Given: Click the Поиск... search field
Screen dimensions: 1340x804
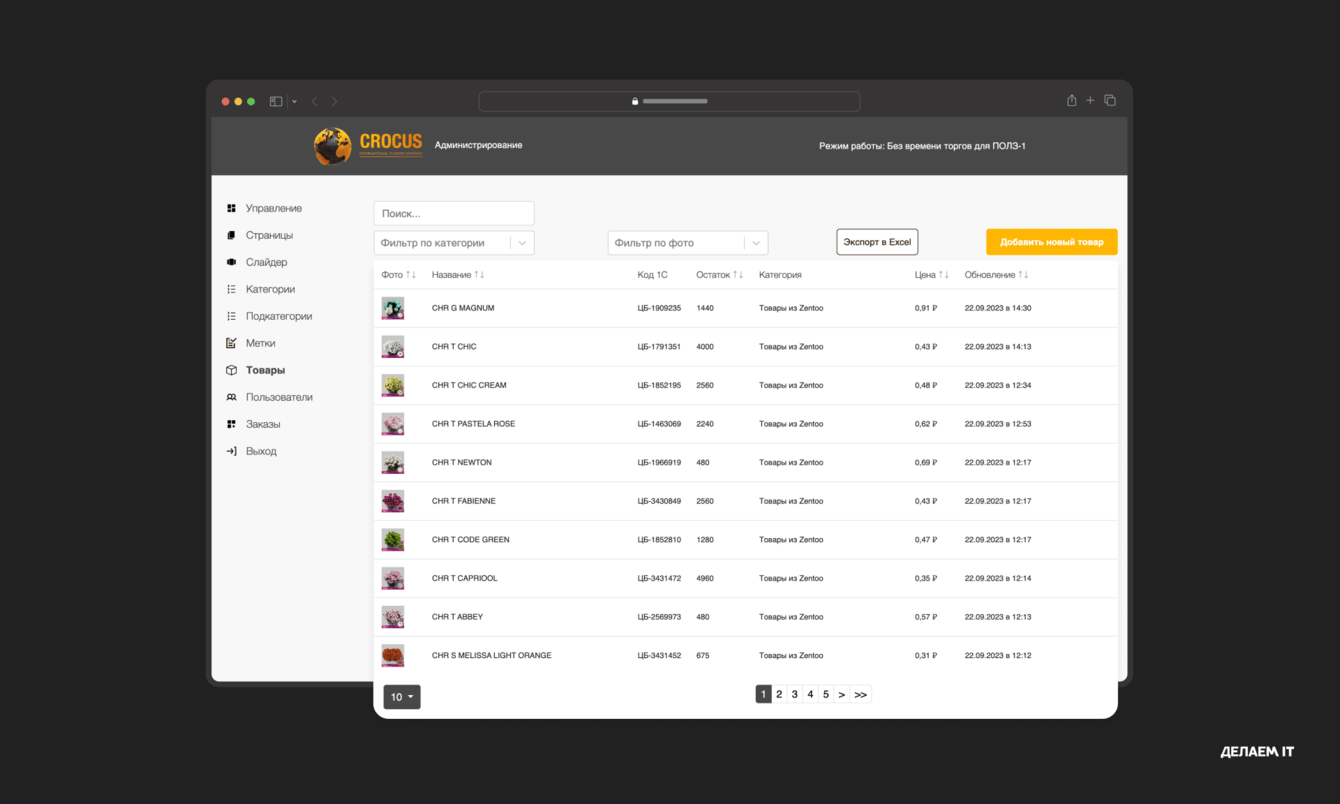Looking at the screenshot, I should pyautogui.click(x=454, y=213).
